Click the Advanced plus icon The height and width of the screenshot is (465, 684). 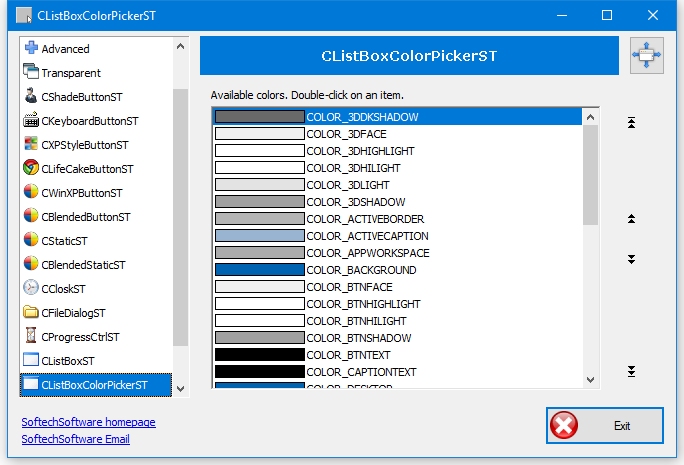(31, 48)
